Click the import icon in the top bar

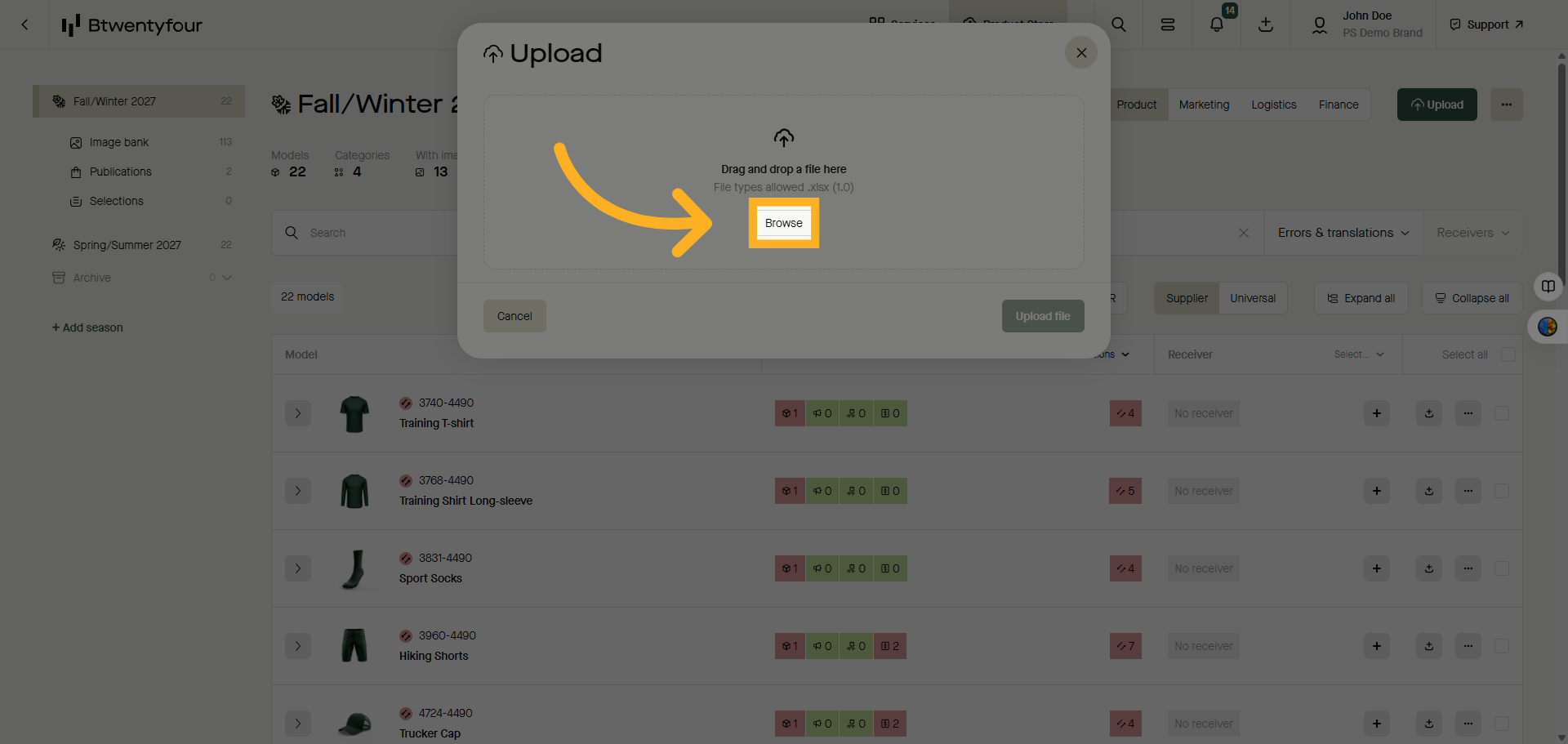[1266, 25]
